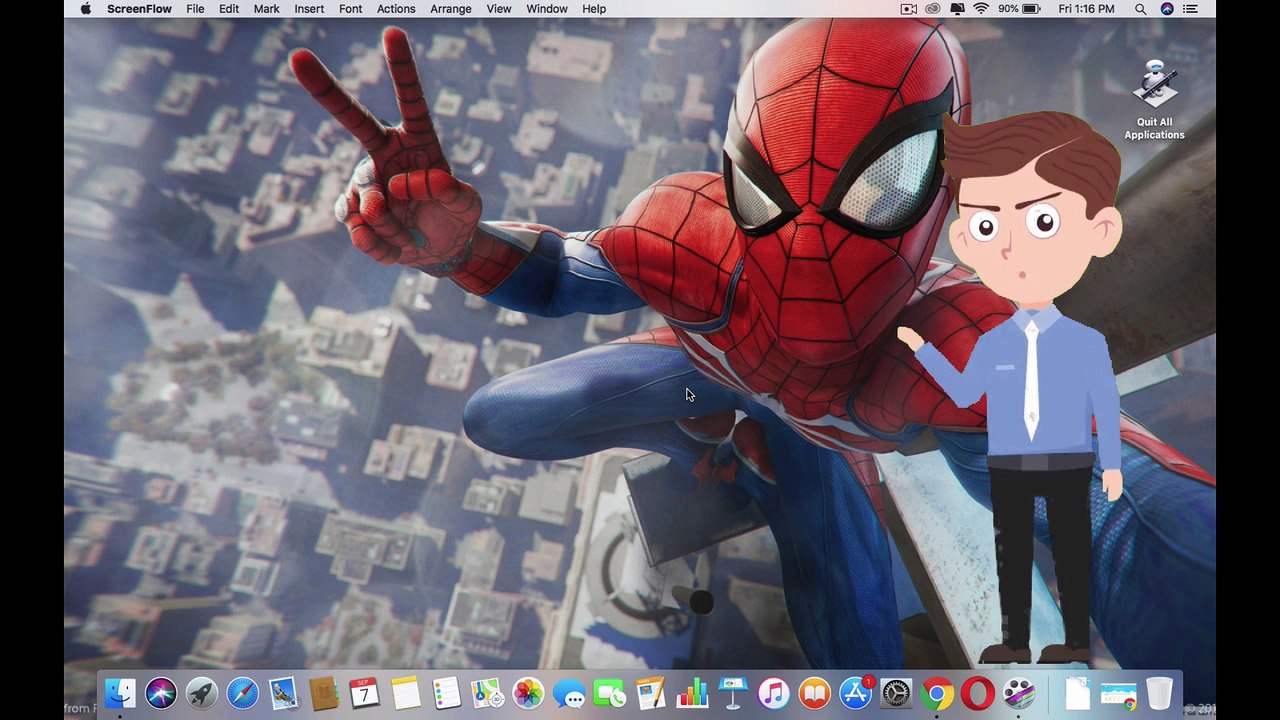This screenshot has width=1280, height=720.
Task: Launch Siri from the Dock
Action: [x=161, y=693]
